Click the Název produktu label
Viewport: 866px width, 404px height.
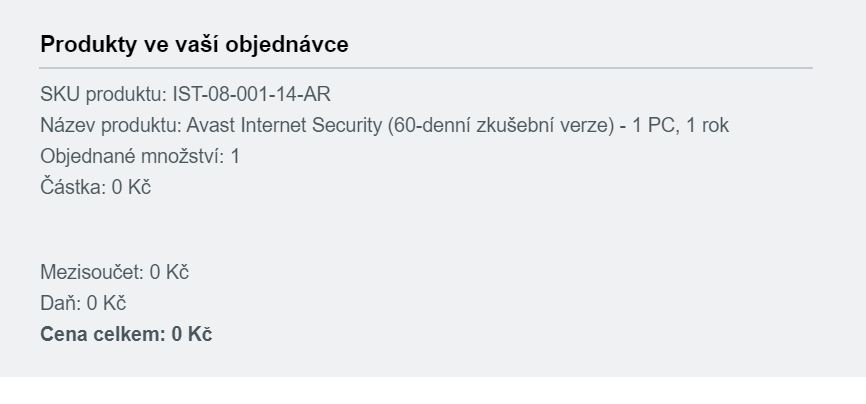point(111,125)
